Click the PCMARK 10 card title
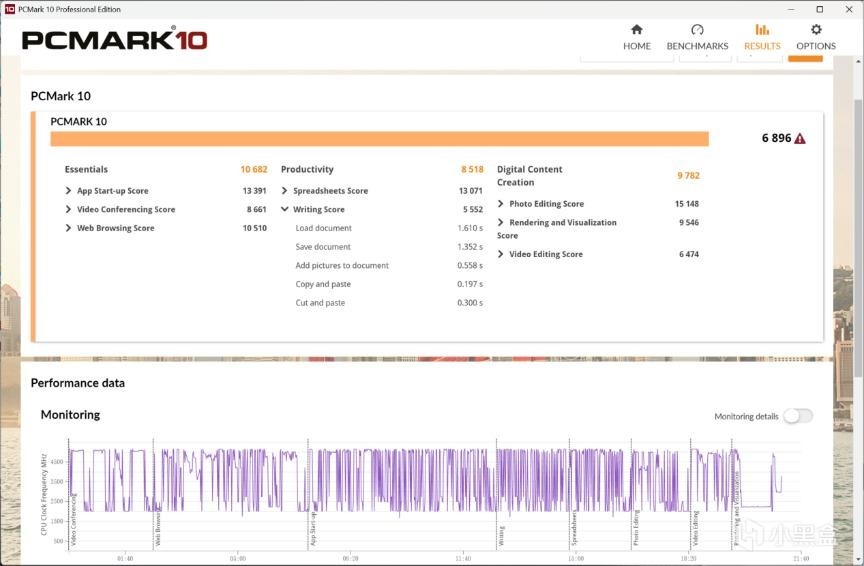864x566 pixels. pos(79,122)
